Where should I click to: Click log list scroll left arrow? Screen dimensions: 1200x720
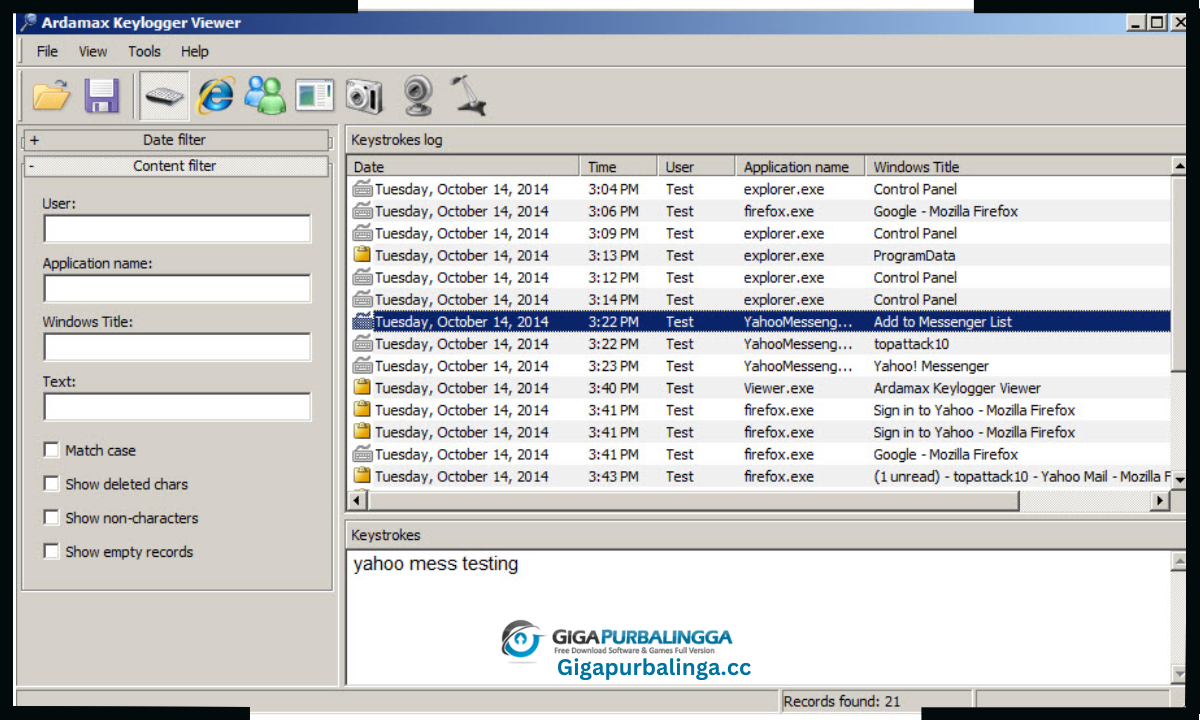click(x=359, y=501)
